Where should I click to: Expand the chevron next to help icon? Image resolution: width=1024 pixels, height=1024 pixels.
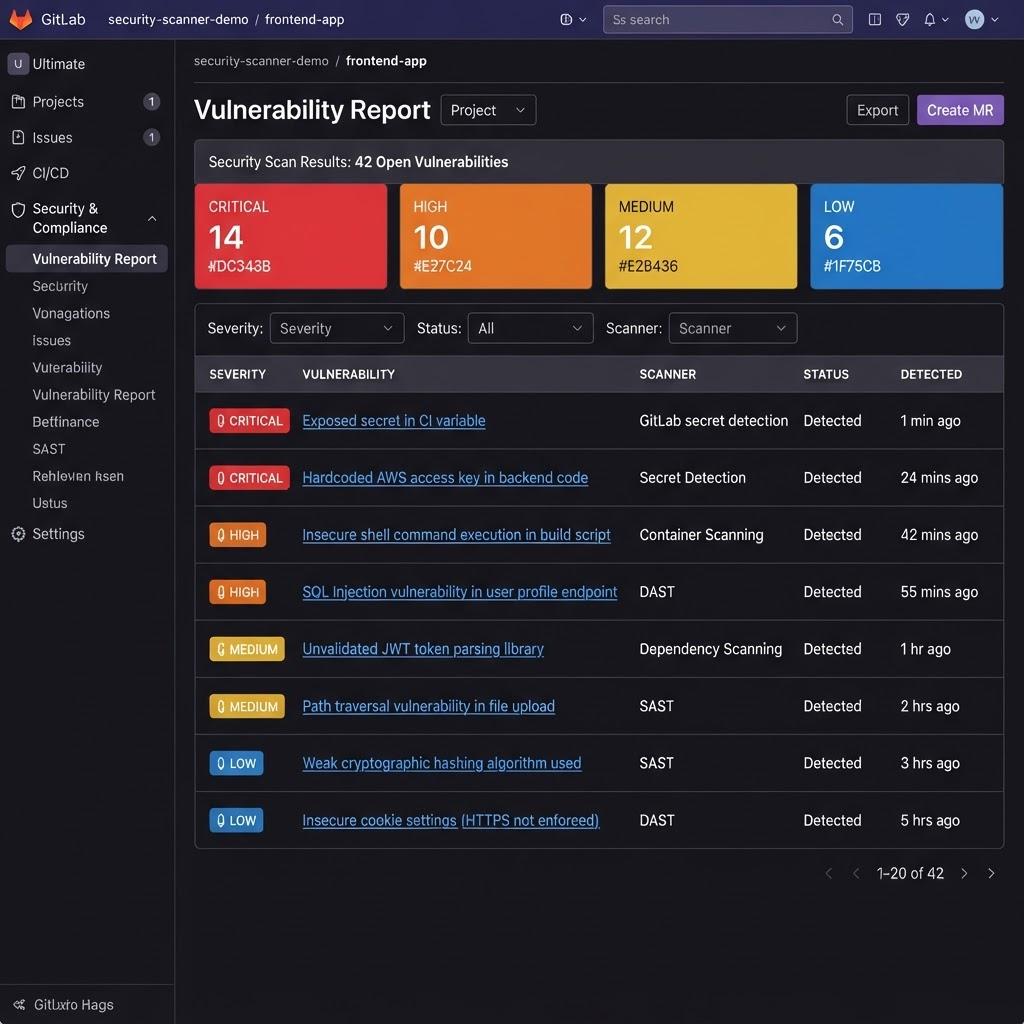(583, 20)
